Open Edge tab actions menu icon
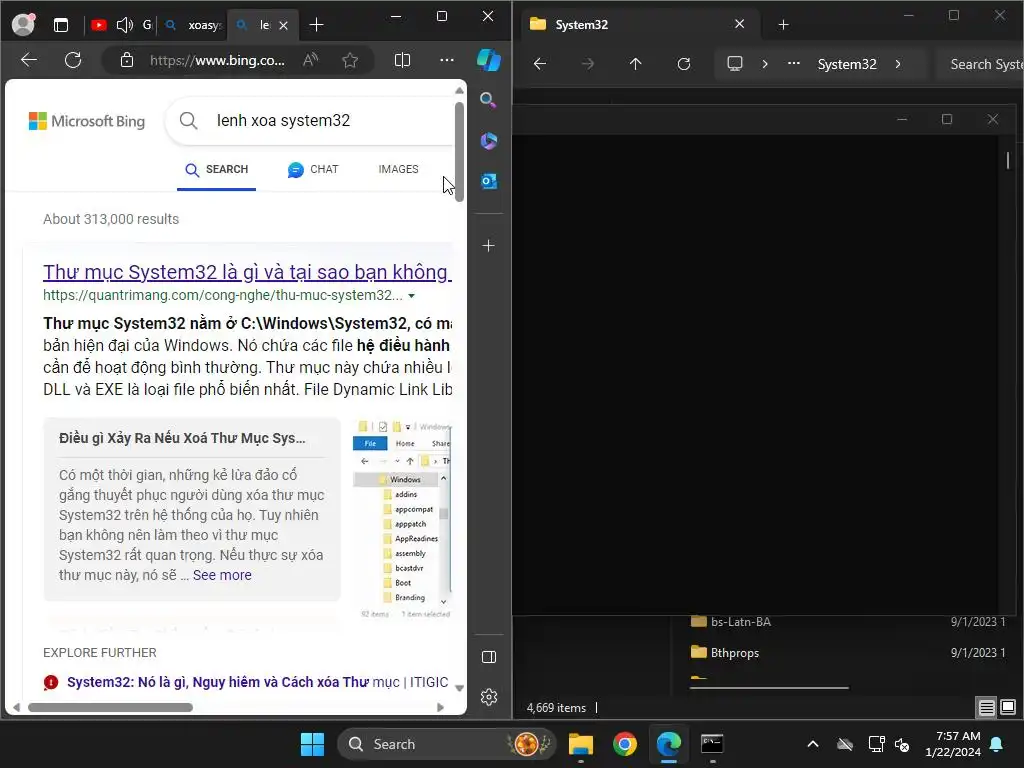This screenshot has height=768, width=1024. (x=61, y=25)
